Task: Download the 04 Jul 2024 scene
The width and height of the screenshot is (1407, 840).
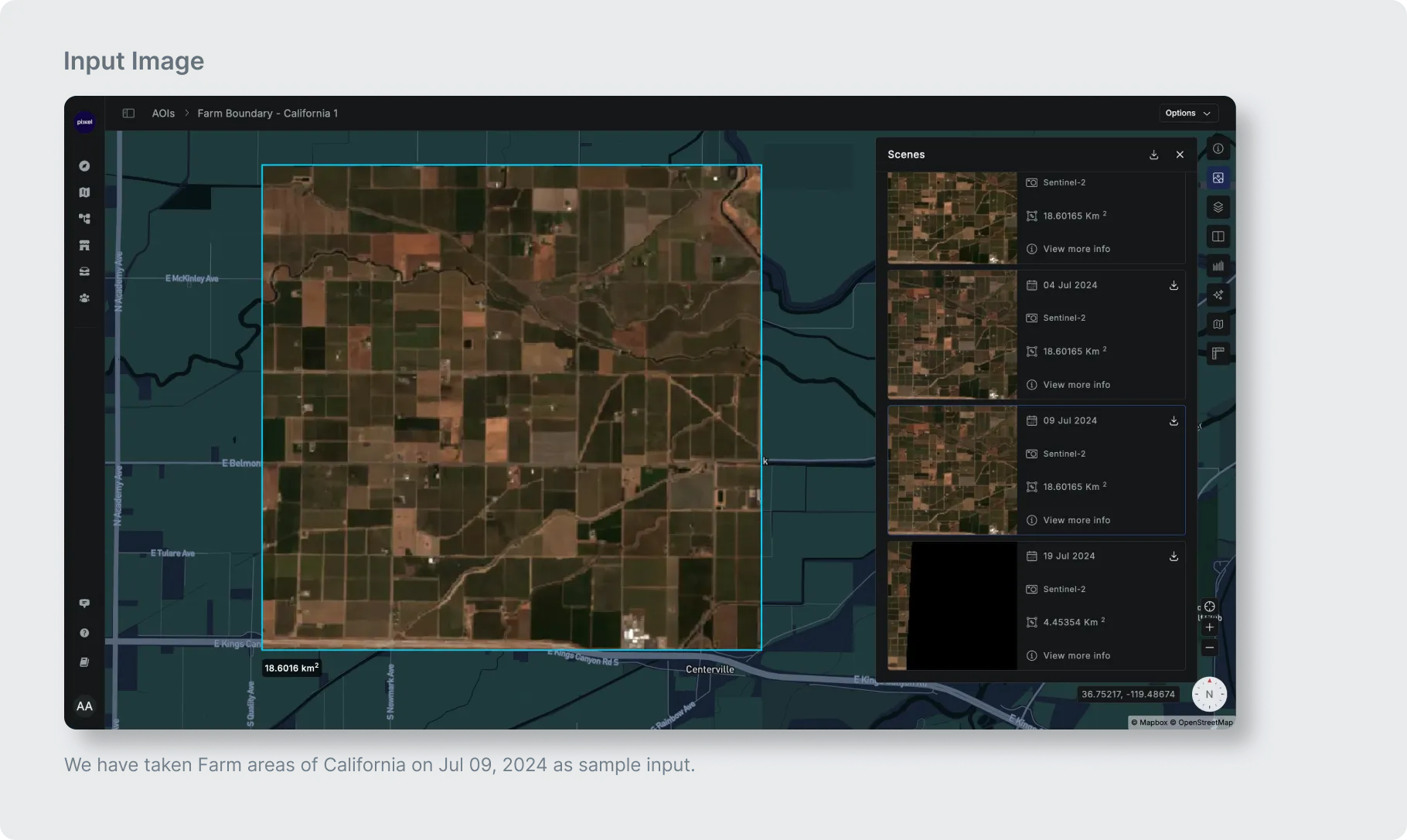Action: tap(1174, 285)
